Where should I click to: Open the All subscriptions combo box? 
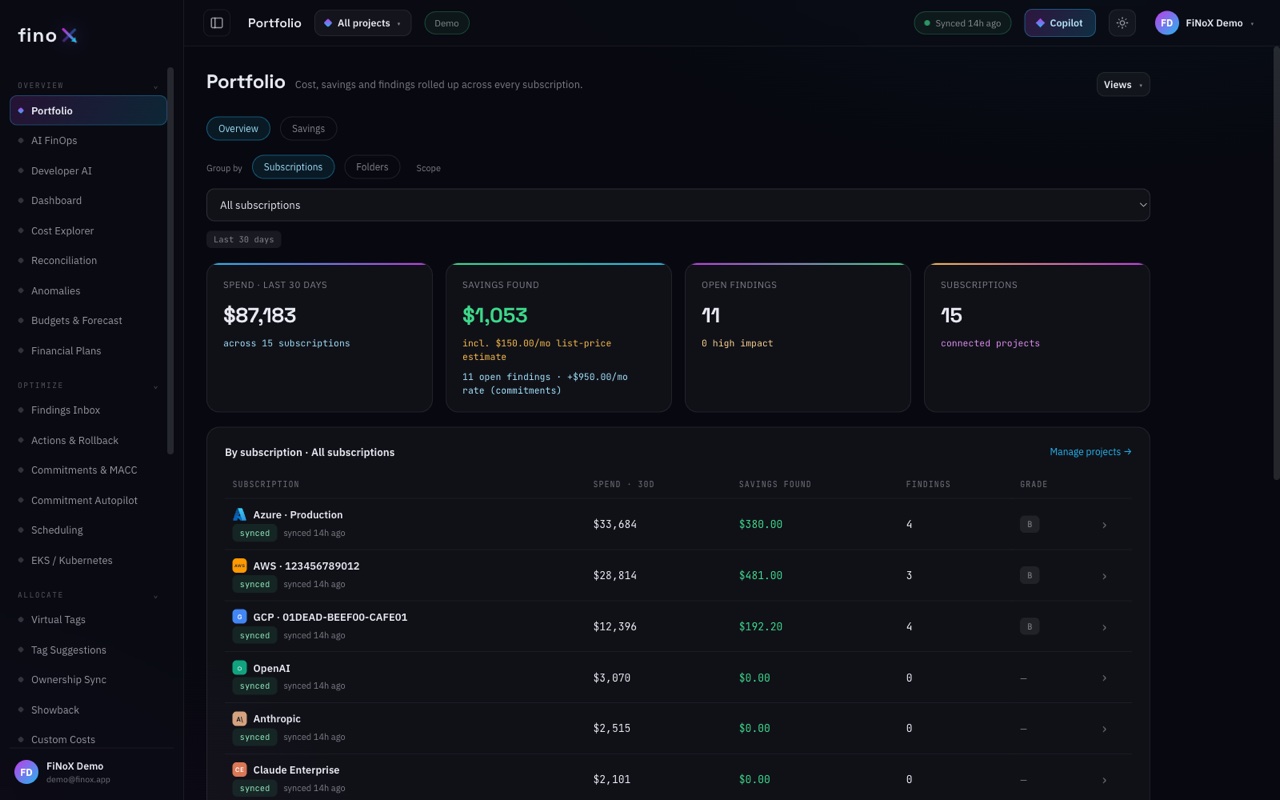click(678, 205)
